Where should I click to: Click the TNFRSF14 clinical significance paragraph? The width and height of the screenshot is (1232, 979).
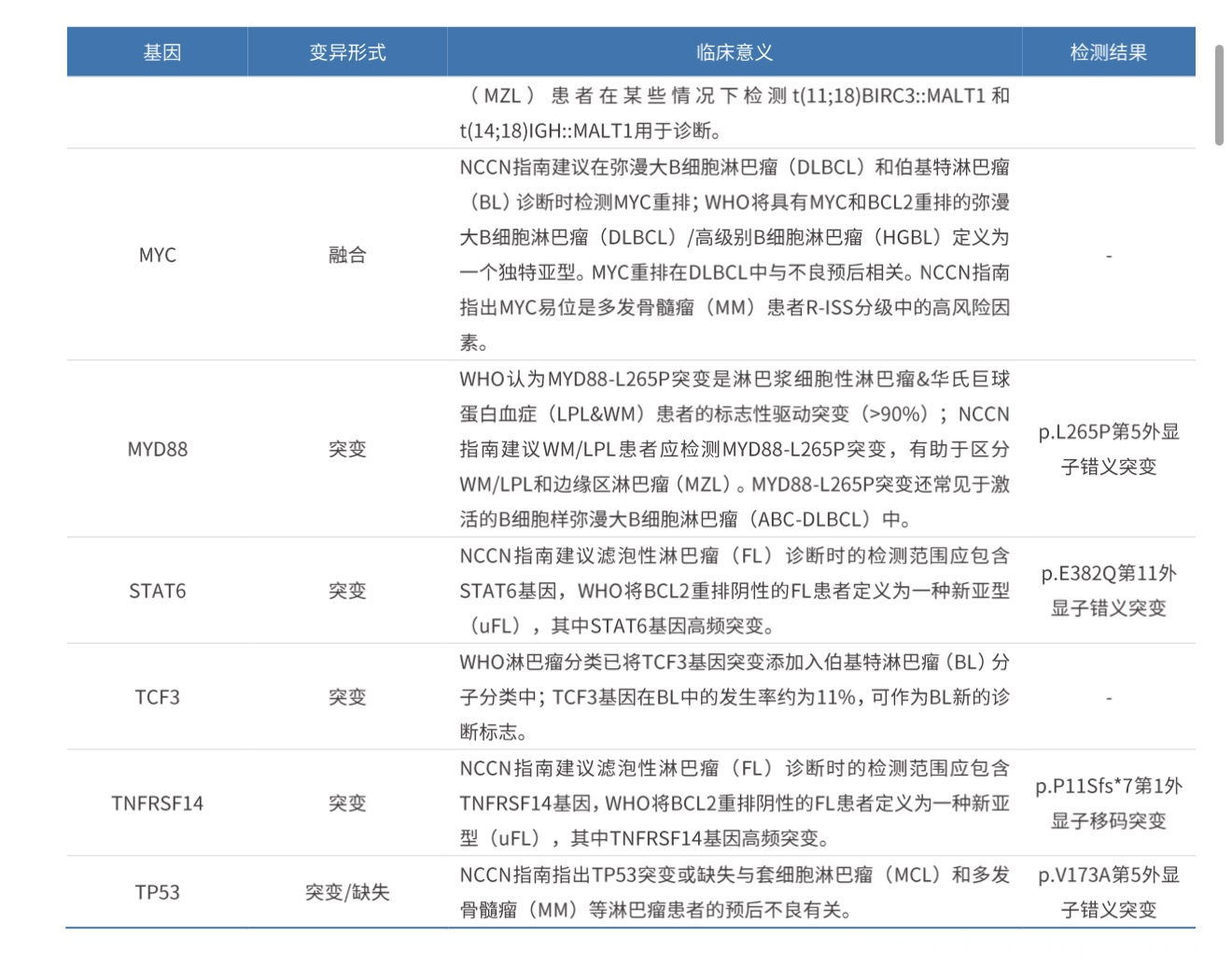click(x=735, y=804)
